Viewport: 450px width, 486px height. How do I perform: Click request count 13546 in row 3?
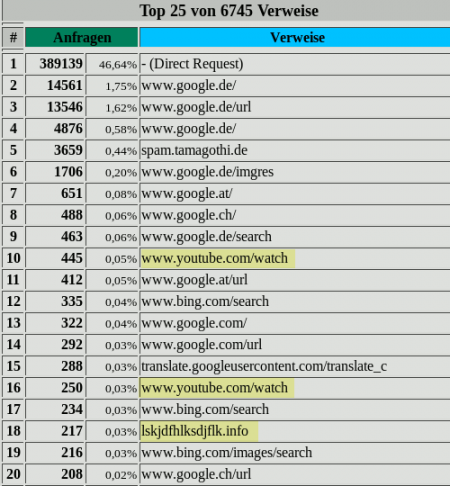pos(65,107)
